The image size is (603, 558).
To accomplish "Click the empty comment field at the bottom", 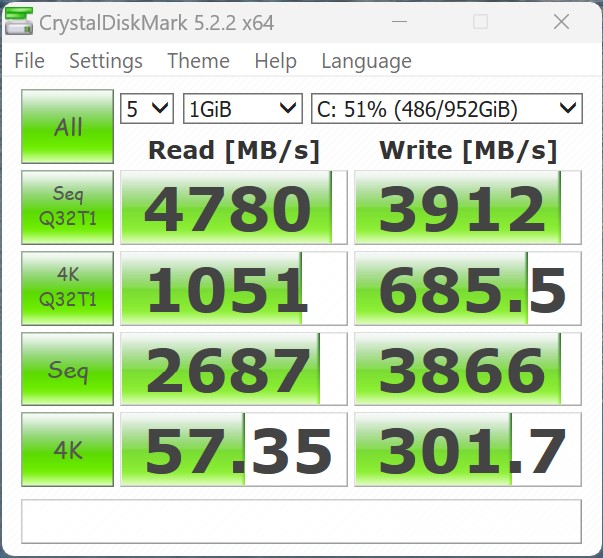I will (x=302, y=521).
